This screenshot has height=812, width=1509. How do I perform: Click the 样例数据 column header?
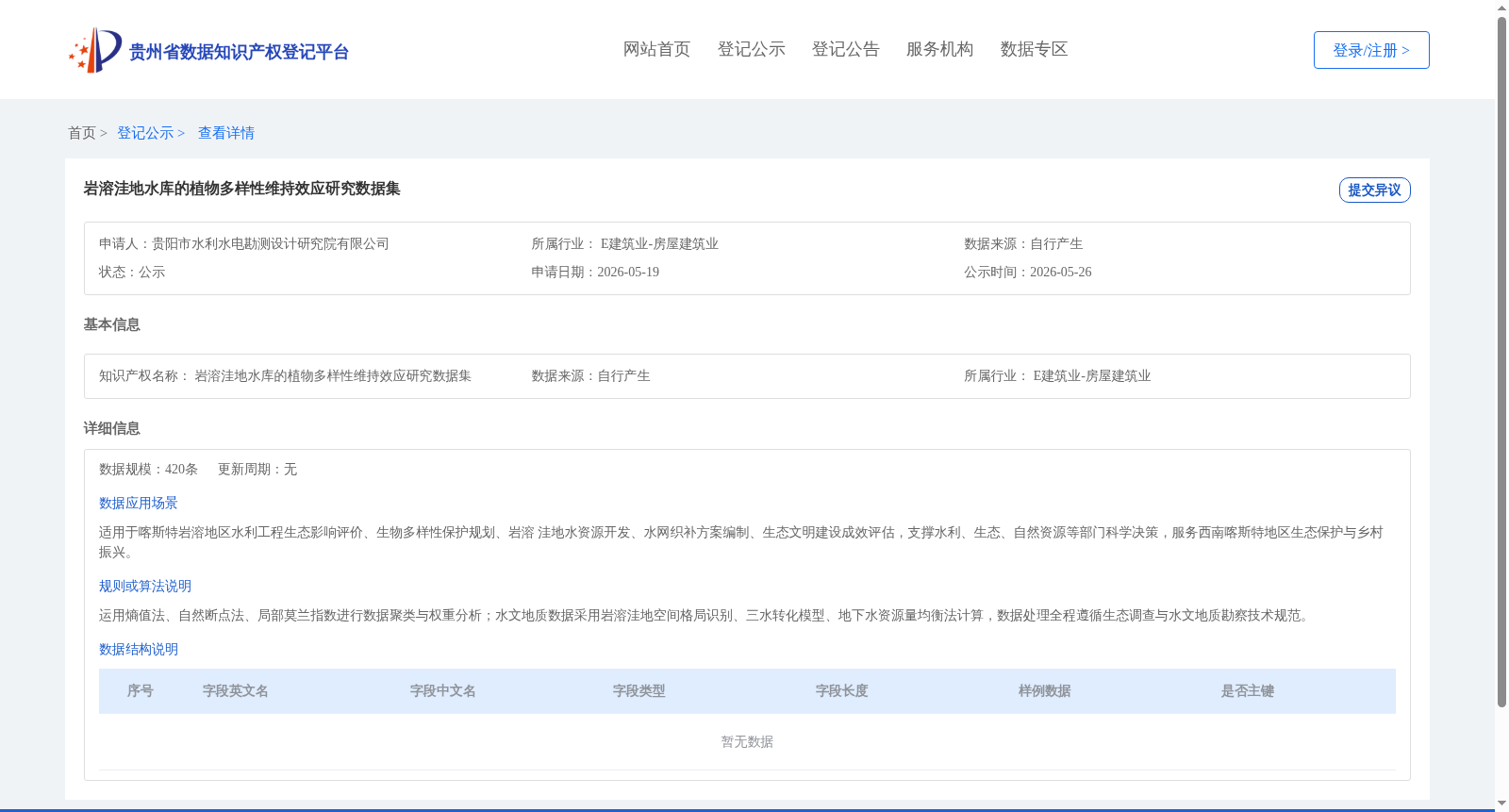[x=1045, y=690]
